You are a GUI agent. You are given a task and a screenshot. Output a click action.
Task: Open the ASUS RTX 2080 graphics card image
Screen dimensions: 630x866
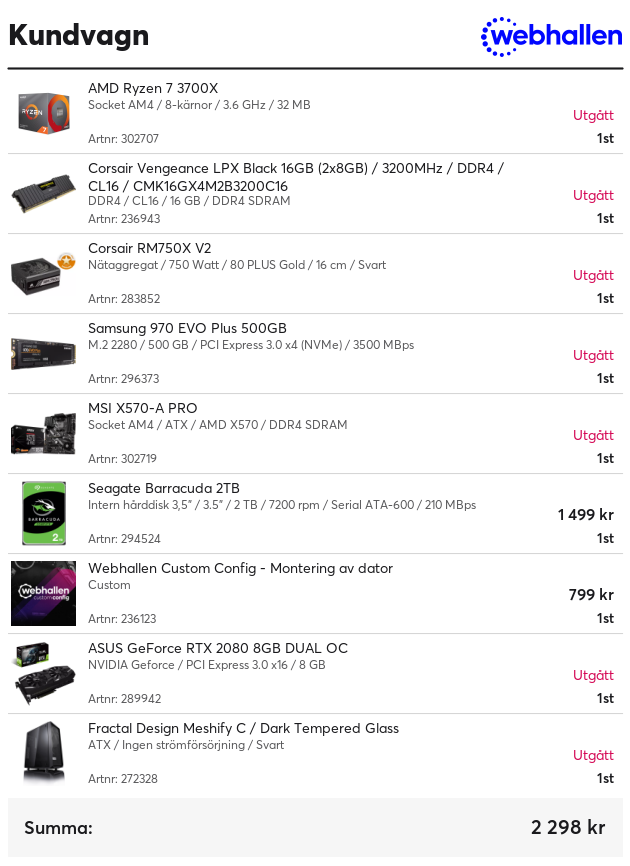pos(44,674)
